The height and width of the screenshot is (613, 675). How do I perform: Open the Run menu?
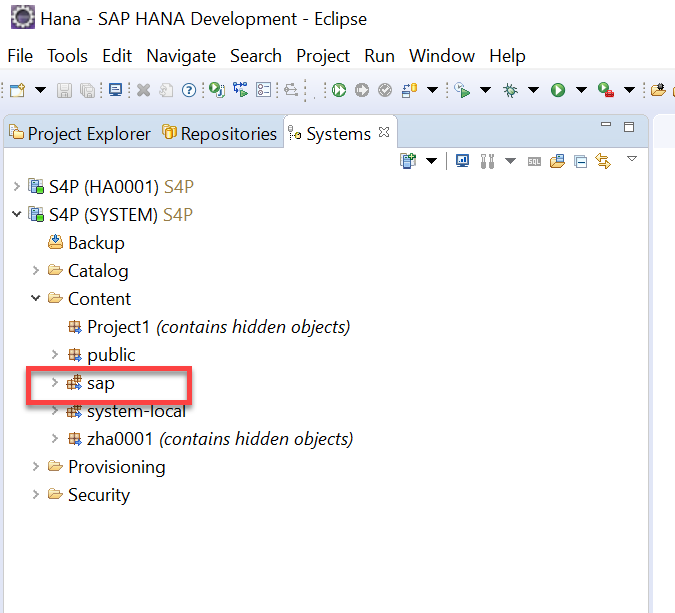(379, 56)
